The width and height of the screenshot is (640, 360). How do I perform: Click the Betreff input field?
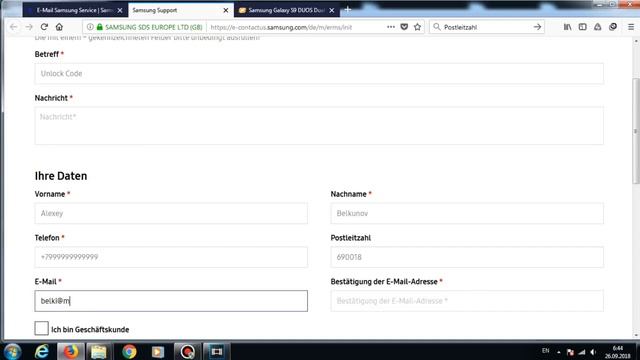click(319, 73)
